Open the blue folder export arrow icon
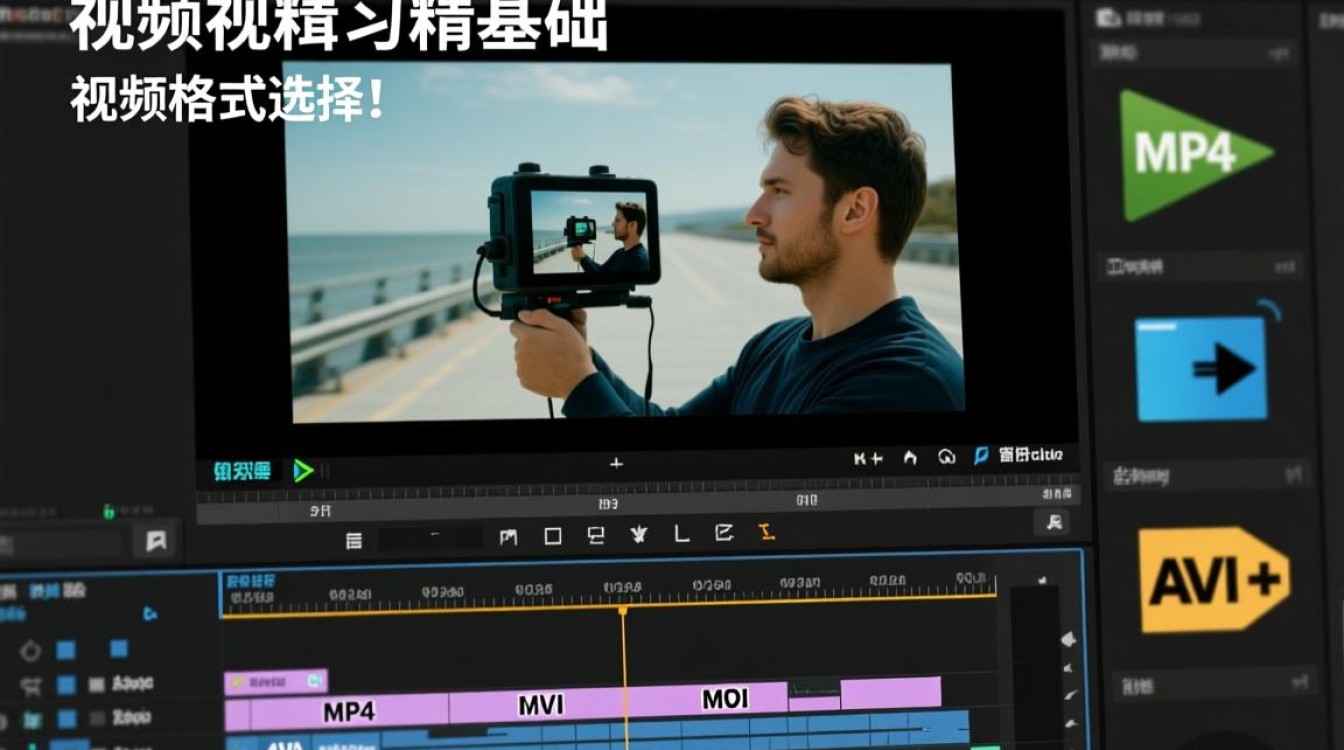Image resolution: width=1344 pixels, height=750 pixels. coord(1202,368)
